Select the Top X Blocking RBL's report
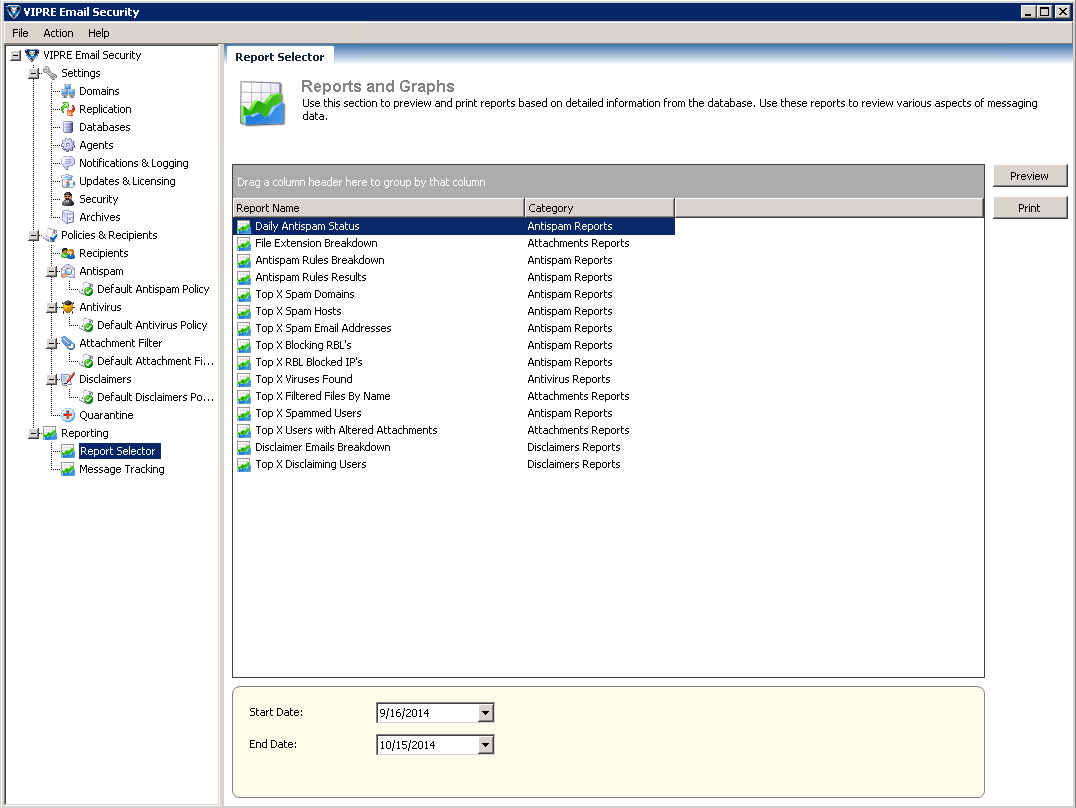1076x808 pixels. click(x=454, y=345)
